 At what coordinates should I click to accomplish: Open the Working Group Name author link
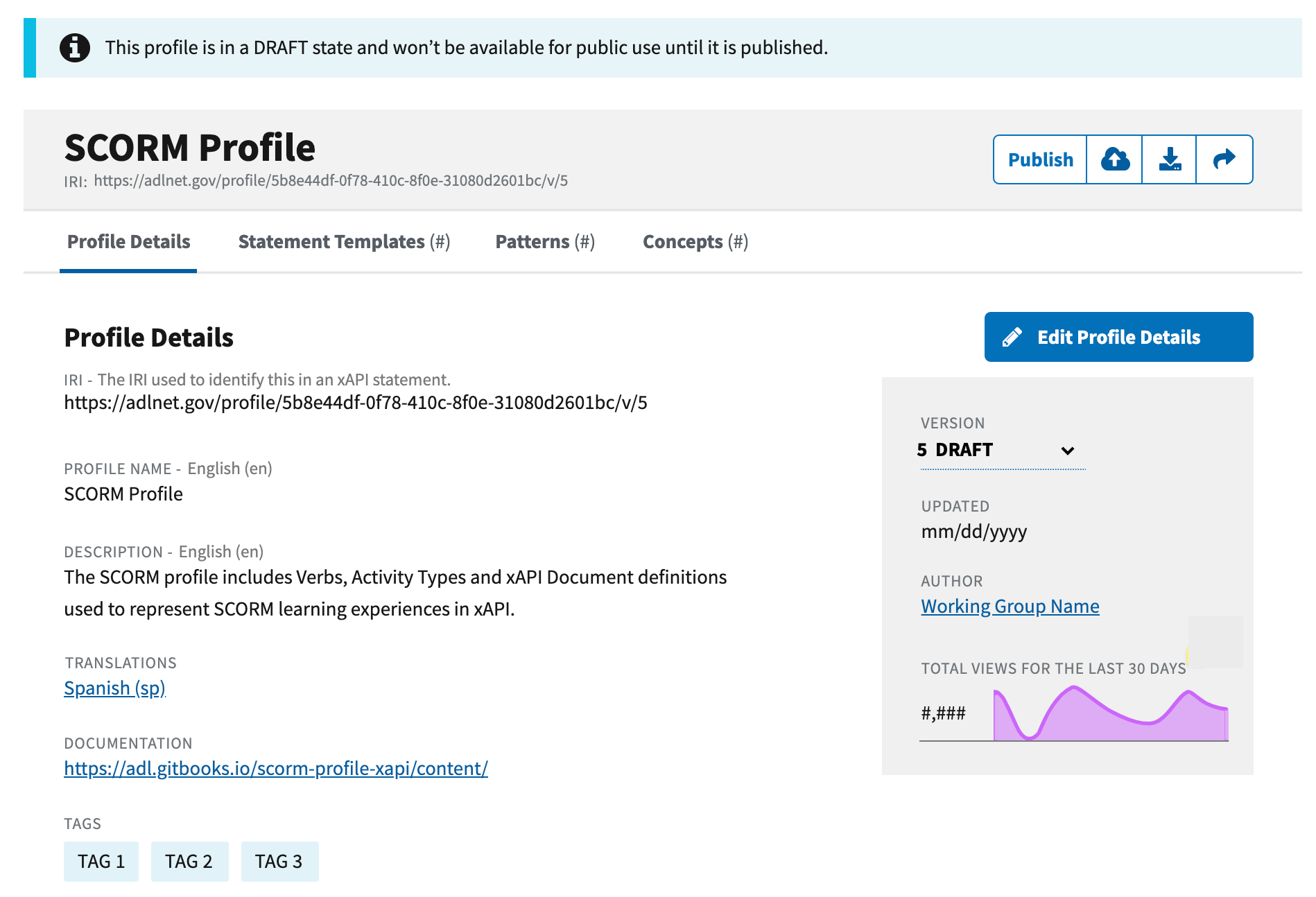click(1010, 607)
